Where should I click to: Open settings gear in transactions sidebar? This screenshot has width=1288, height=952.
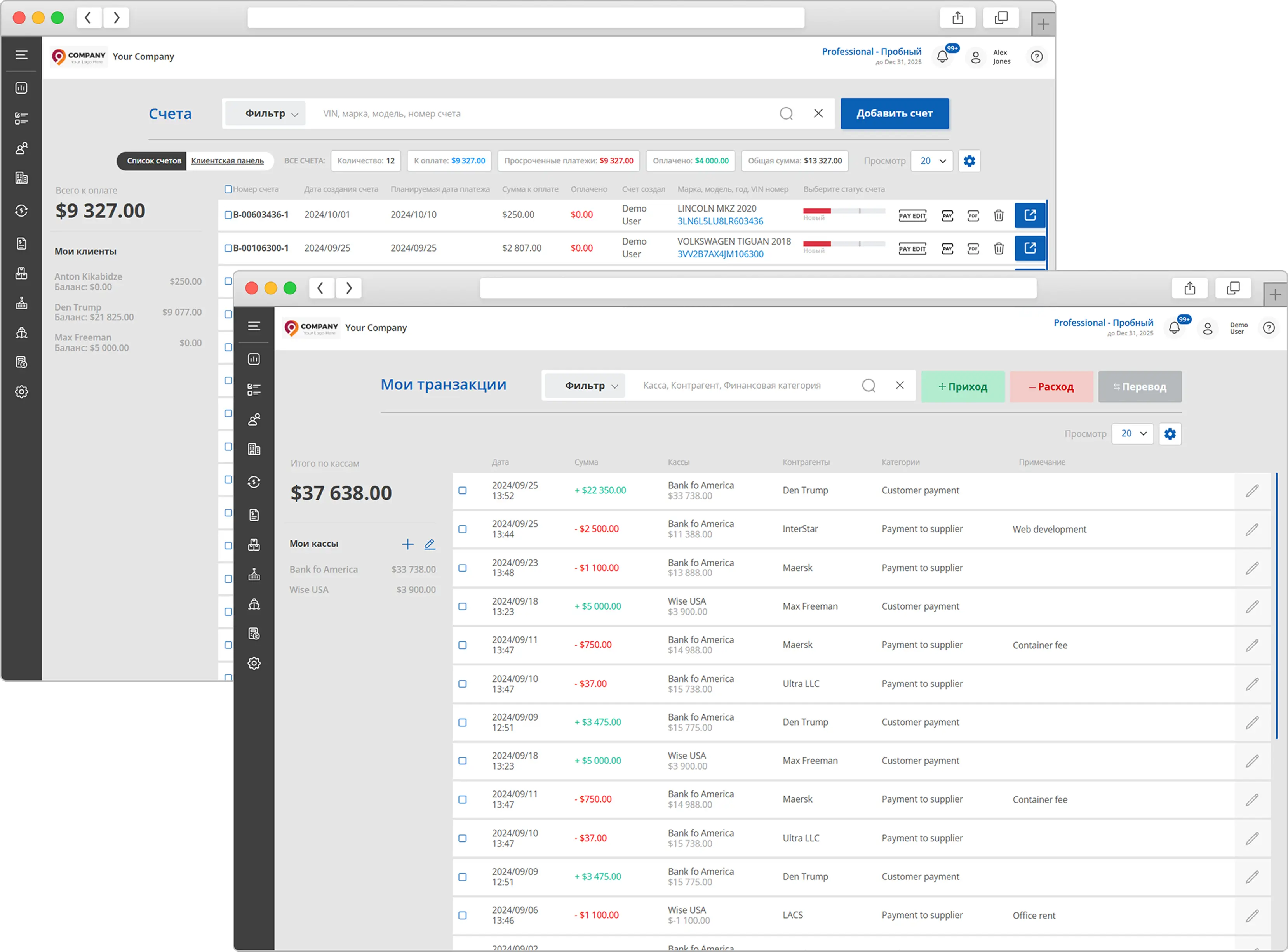coord(254,663)
